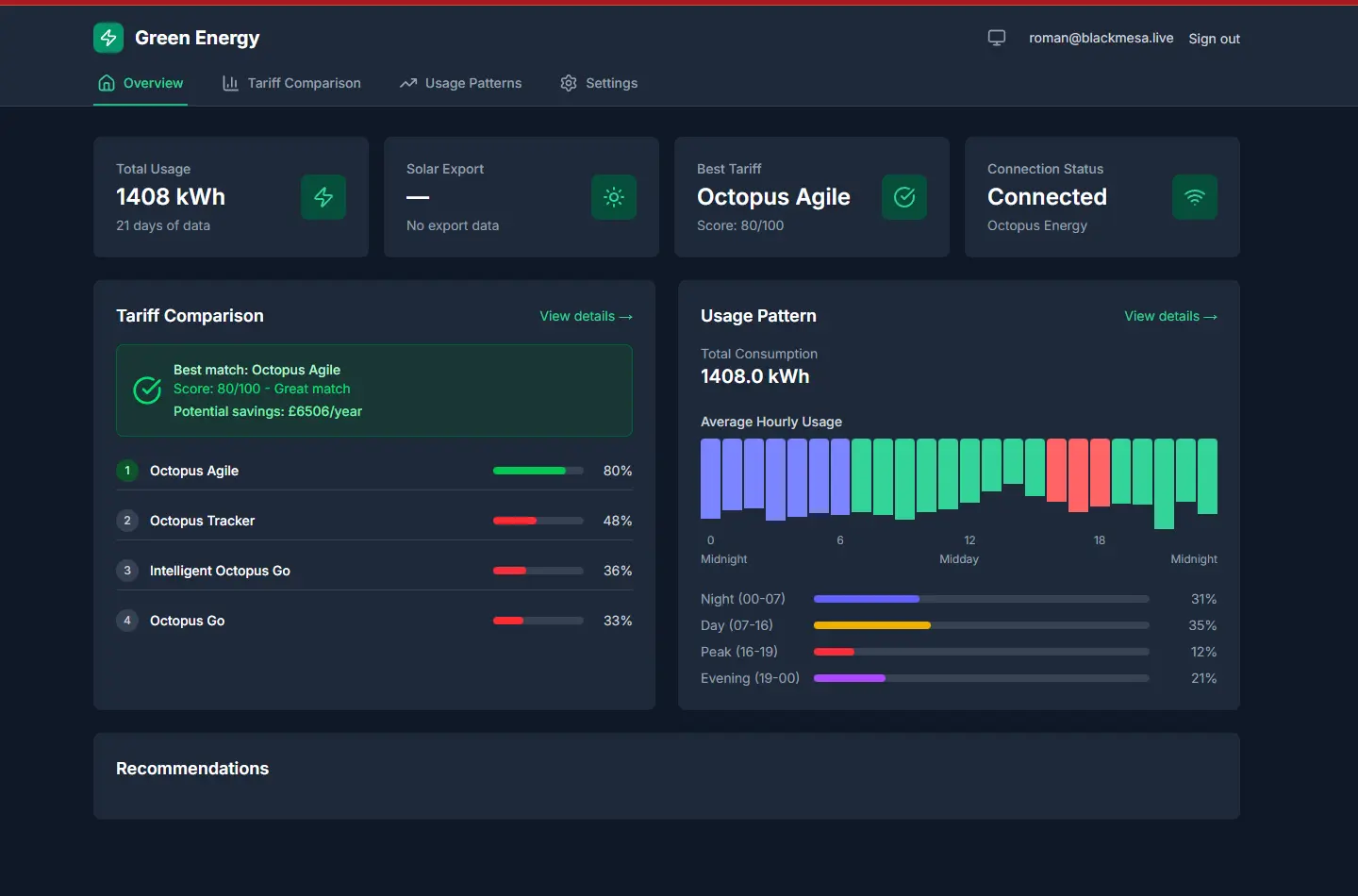Image resolution: width=1358 pixels, height=896 pixels.
Task: Click Sign out
Action: tap(1214, 39)
